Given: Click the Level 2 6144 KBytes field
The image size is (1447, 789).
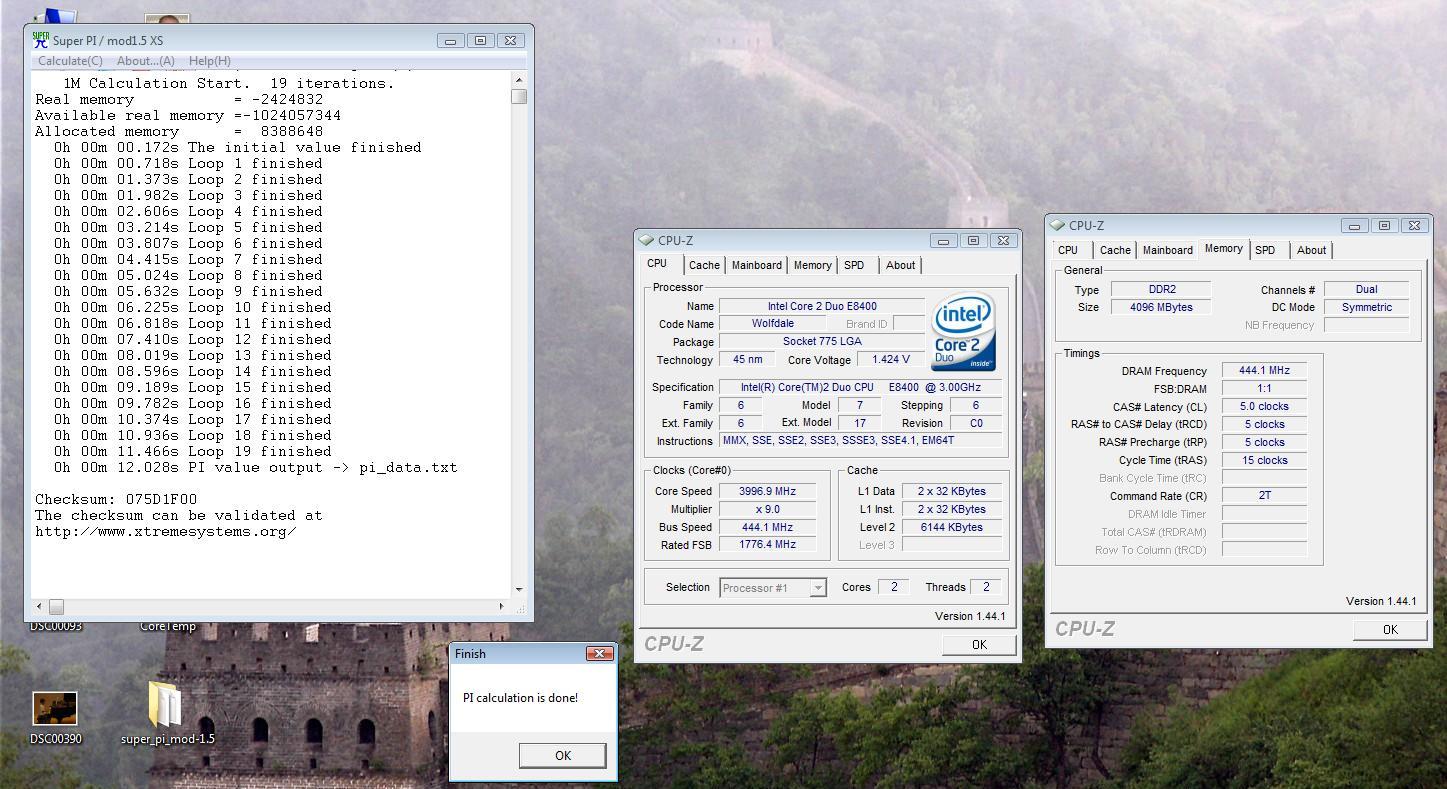Looking at the screenshot, I should pos(952,527).
